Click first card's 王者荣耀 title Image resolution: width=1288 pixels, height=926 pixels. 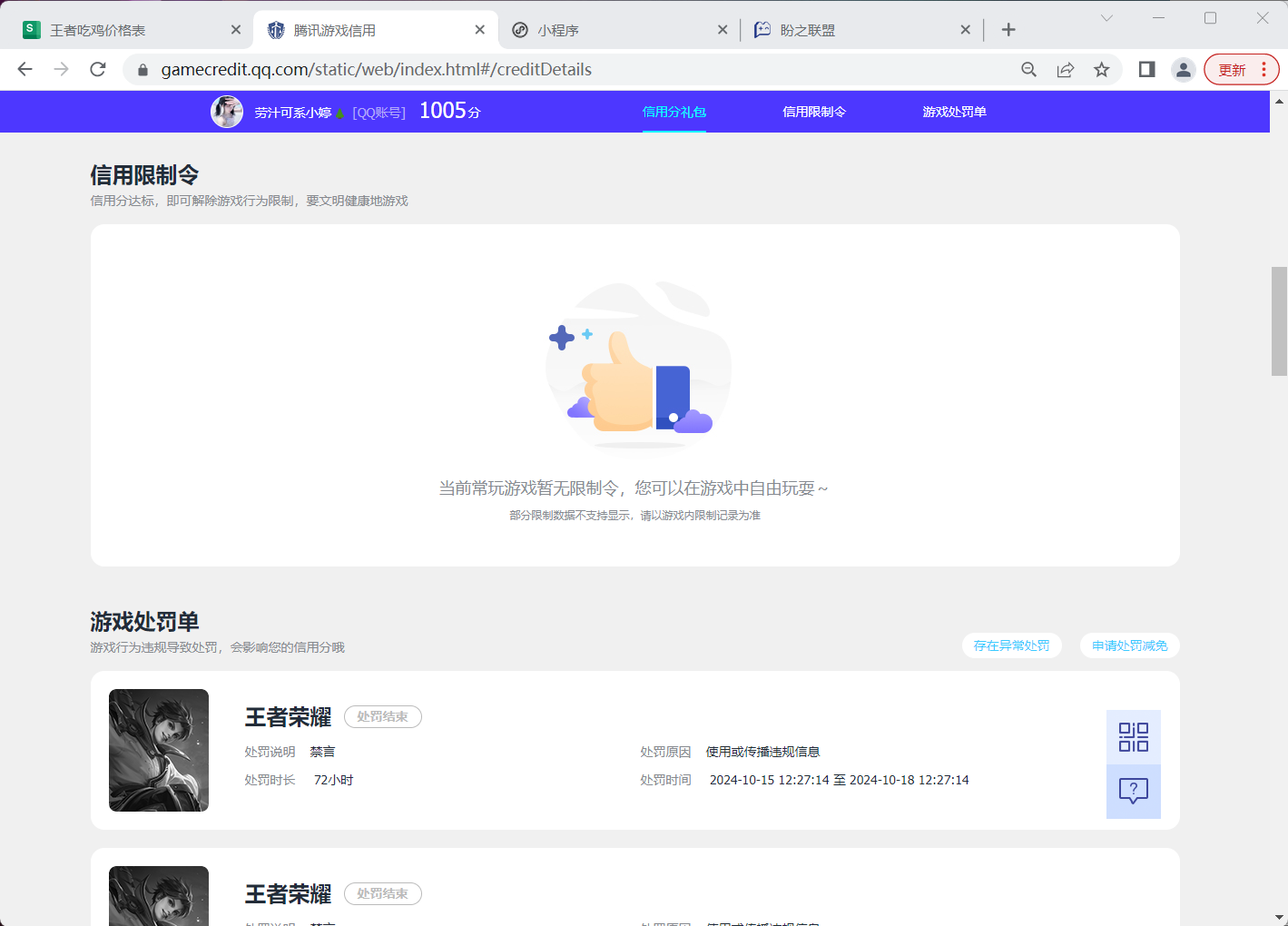click(x=289, y=717)
